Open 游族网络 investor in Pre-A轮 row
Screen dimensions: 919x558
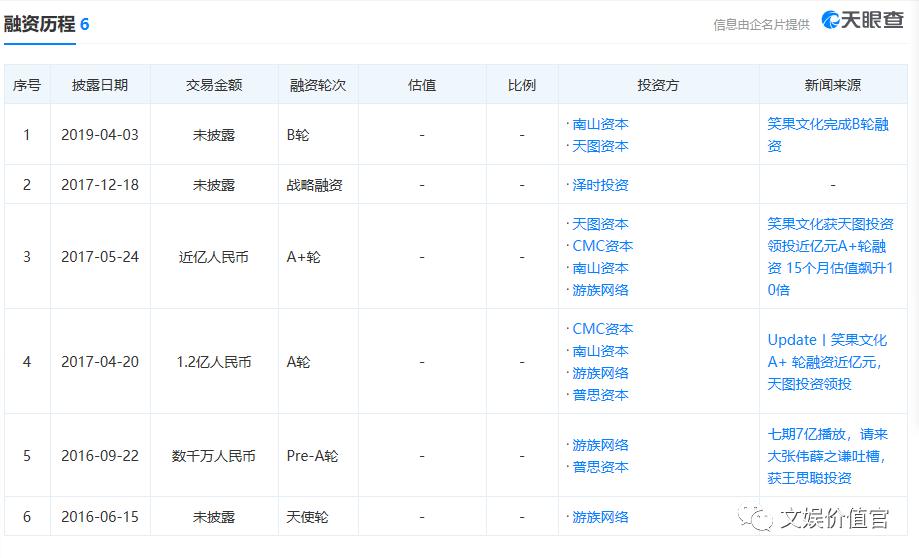coord(600,445)
